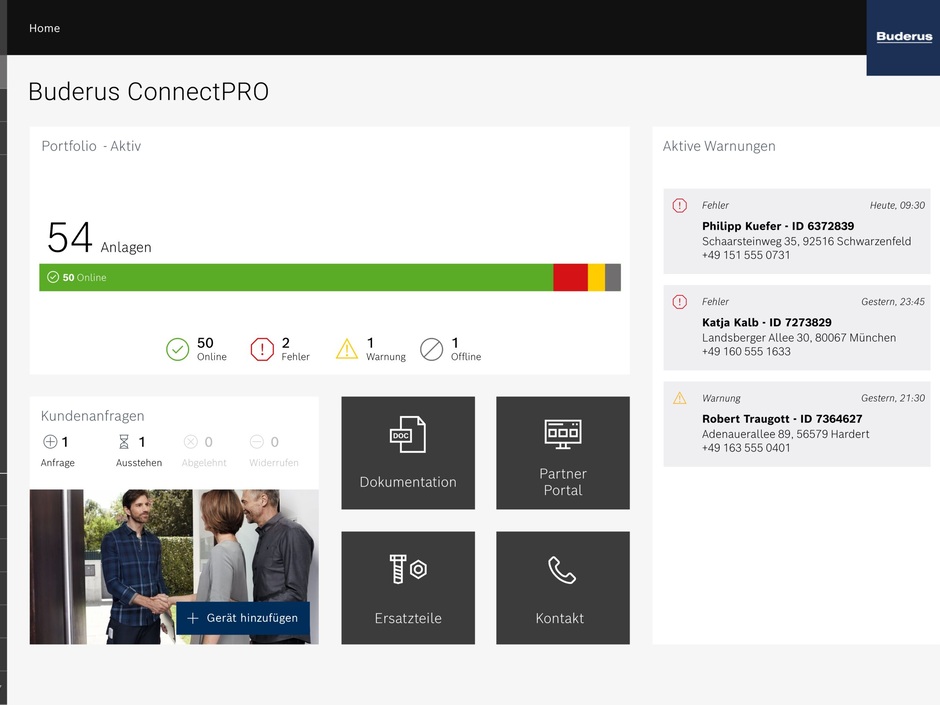Click the yellow Warnung triangle status icon
This screenshot has height=705, width=940.
pyautogui.click(x=347, y=349)
